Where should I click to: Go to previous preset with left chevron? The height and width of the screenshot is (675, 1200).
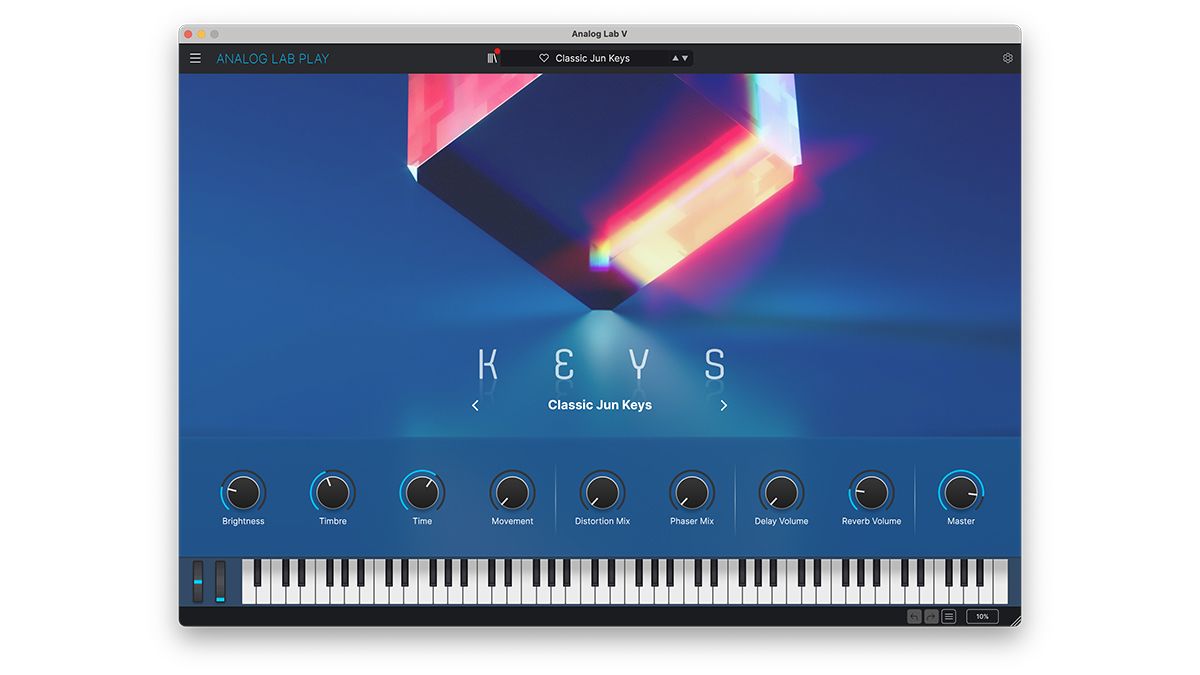click(x=475, y=405)
